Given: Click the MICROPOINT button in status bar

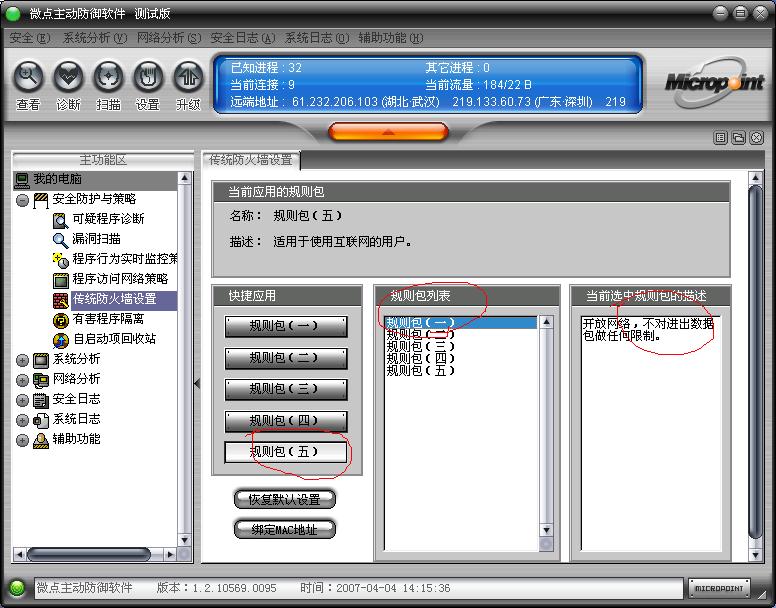Looking at the screenshot, I should click(x=719, y=588).
